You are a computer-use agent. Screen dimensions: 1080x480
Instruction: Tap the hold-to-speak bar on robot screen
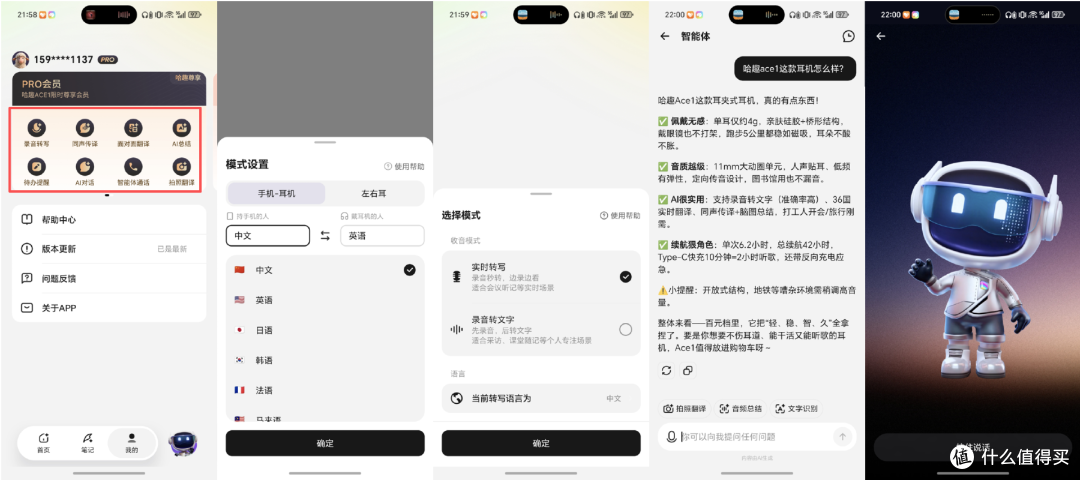973,447
